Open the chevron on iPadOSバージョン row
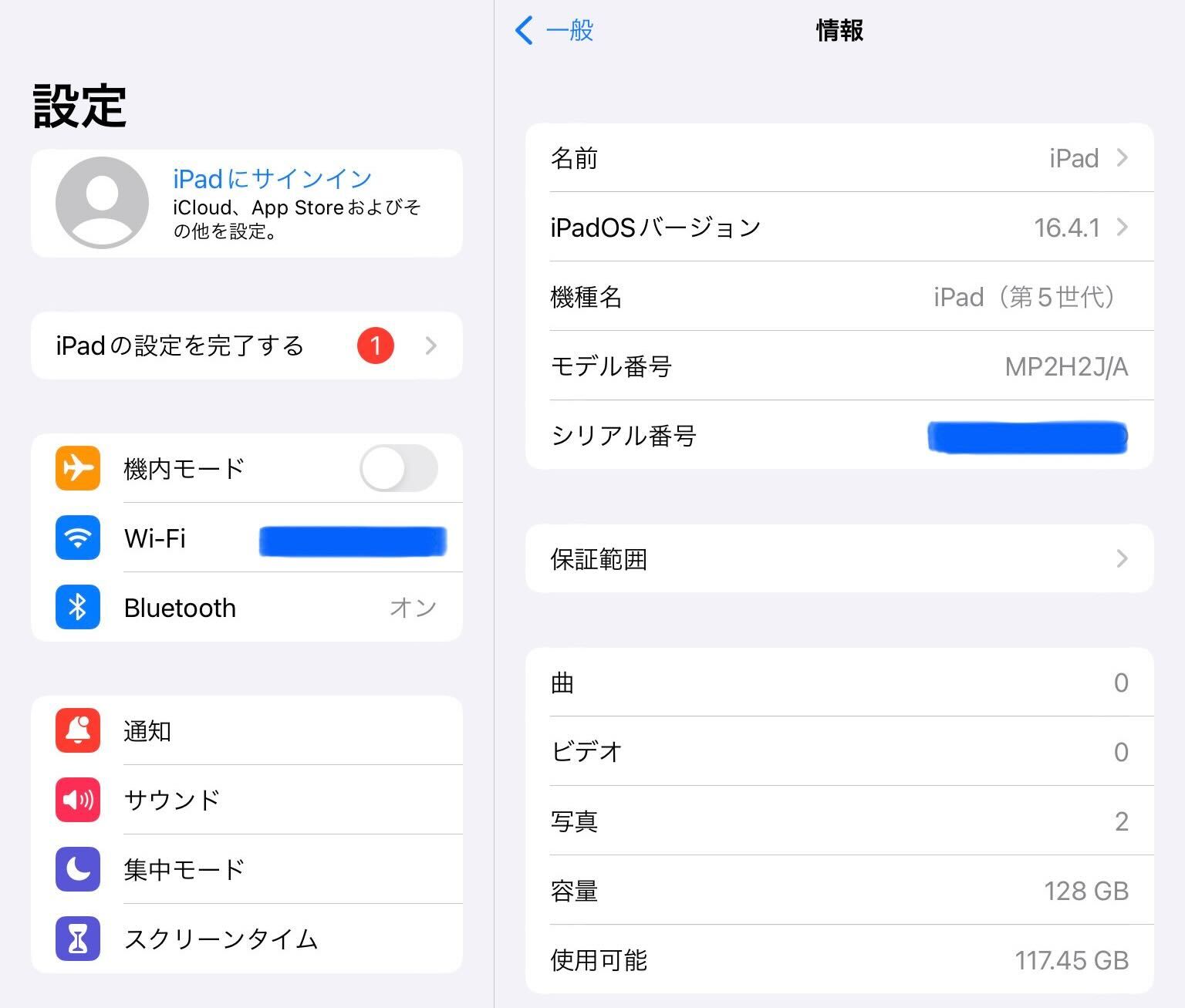Viewport: 1185px width, 1008px height. click(1123, 228)
